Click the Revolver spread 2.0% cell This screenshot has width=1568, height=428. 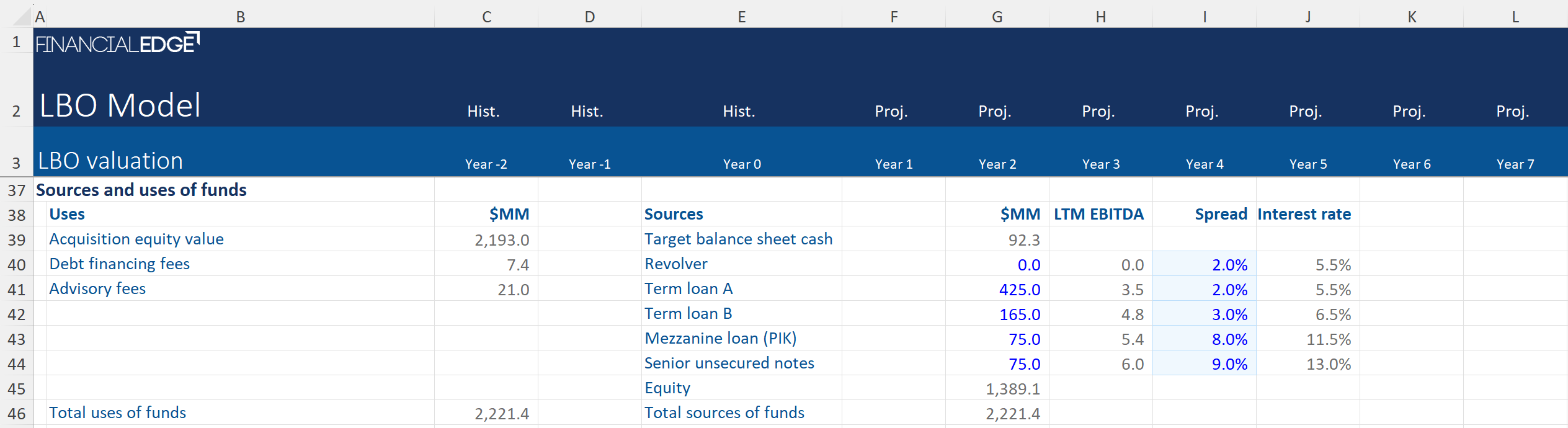click(x=1205, y=265)
